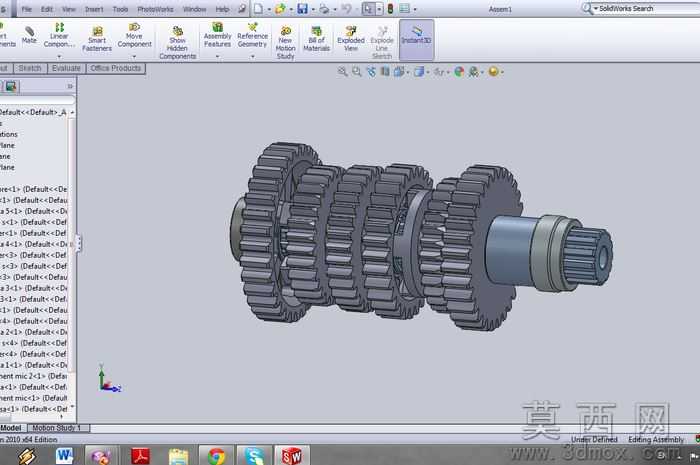Click the Select cursor tool
The height and width of the screenshot is (465, 700).
[368, 8]
